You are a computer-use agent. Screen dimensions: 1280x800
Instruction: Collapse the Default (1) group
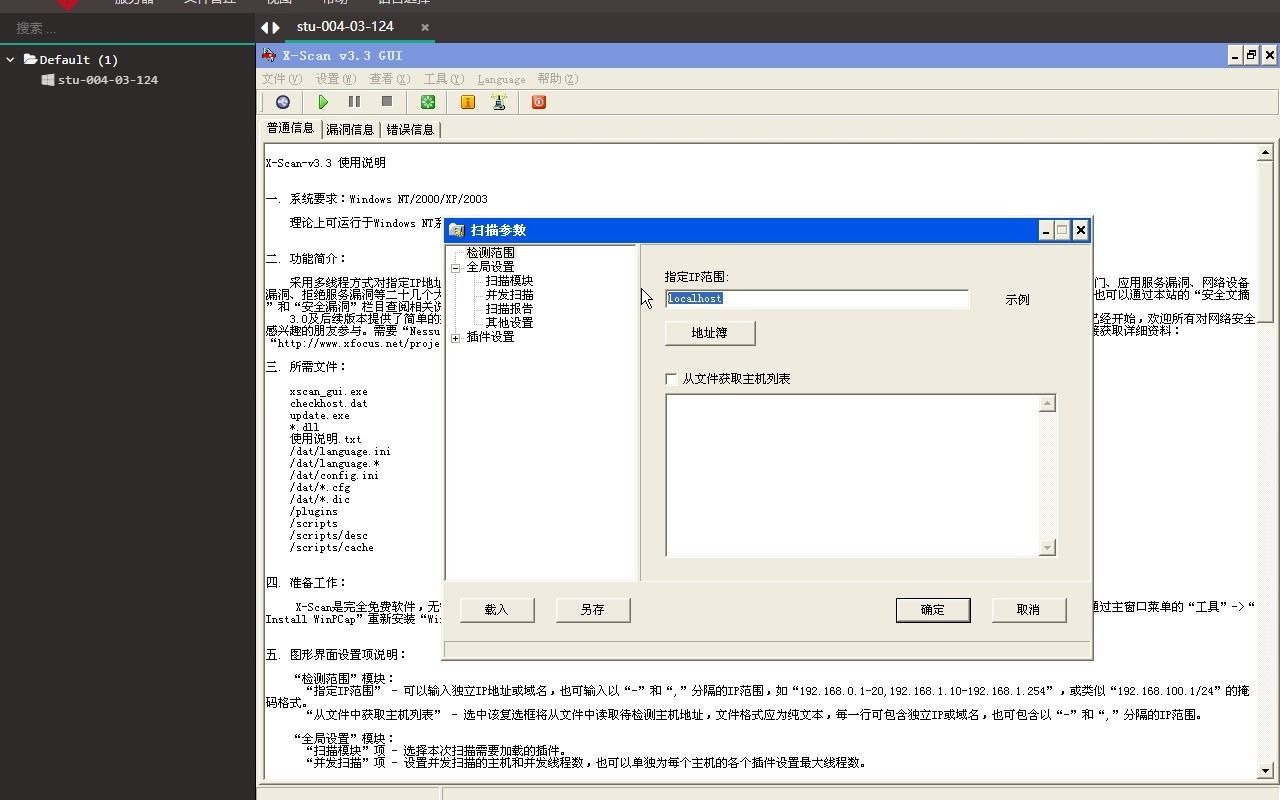[11, 60]
